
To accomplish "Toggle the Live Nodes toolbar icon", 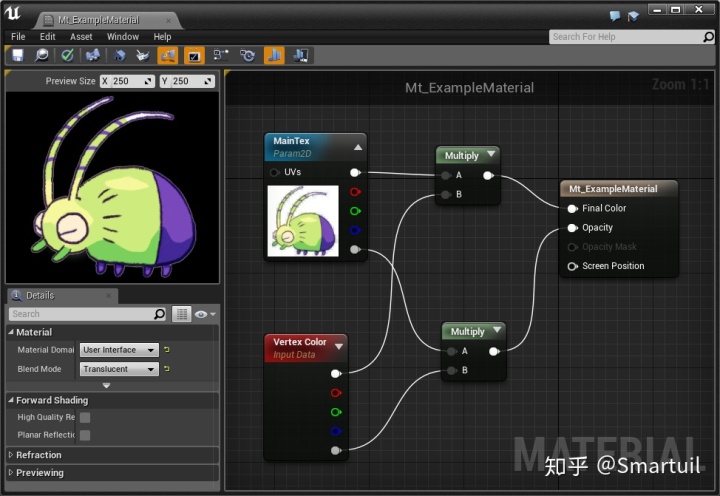I will 221,56.
